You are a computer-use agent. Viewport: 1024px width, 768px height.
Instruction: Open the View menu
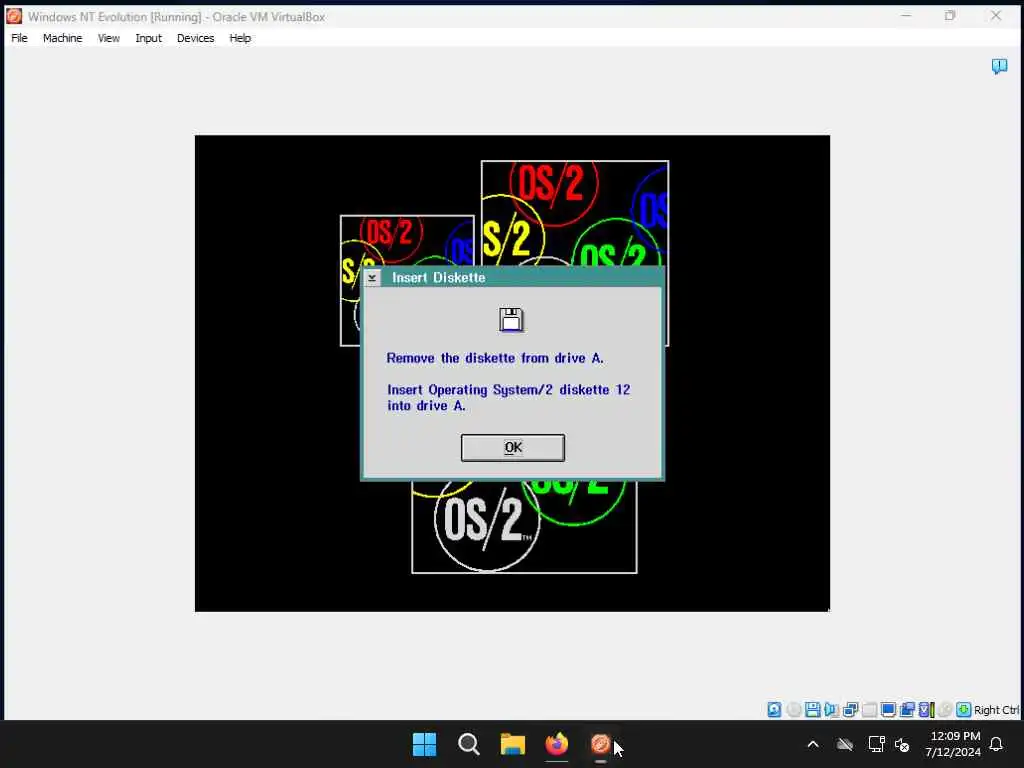pos(108,38)
